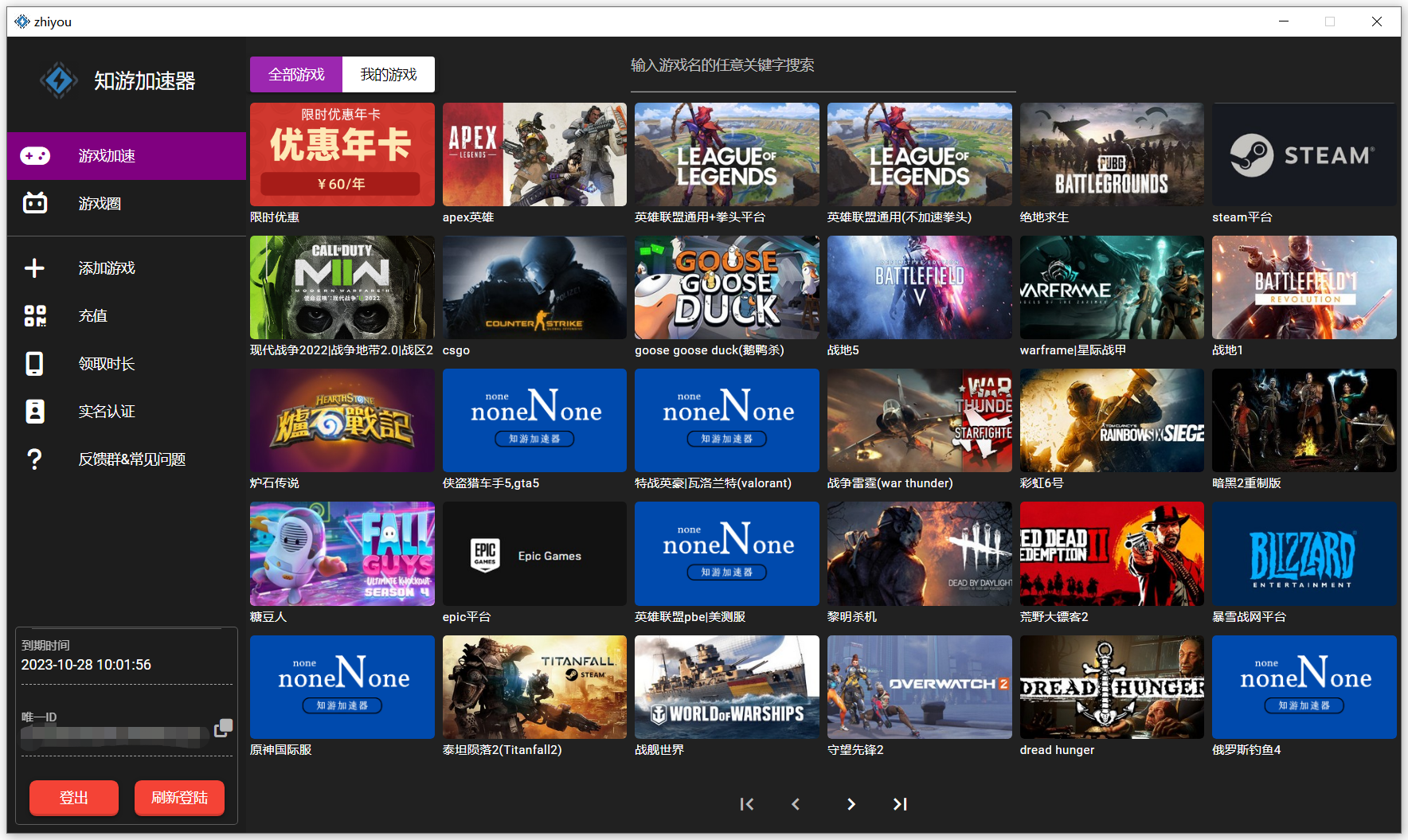
Task: Select the 糖豆人 Fall Guys thumbnail
Action: point(342,553)
